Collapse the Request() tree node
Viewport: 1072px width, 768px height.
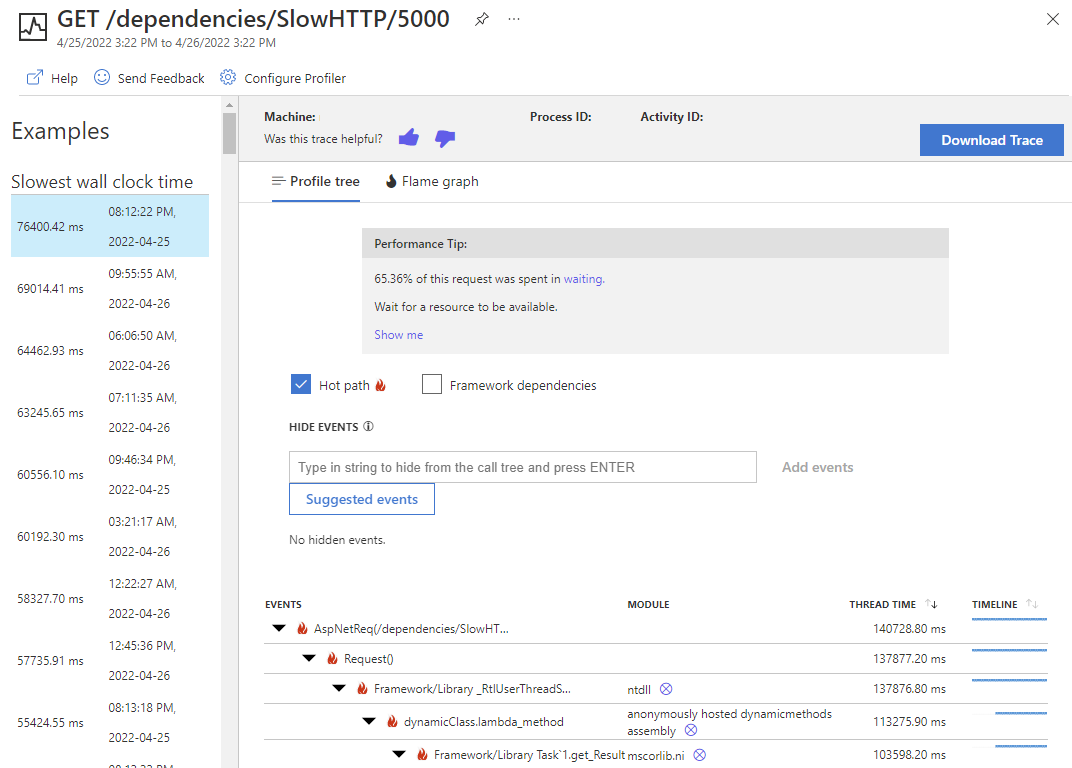point(309,658)
